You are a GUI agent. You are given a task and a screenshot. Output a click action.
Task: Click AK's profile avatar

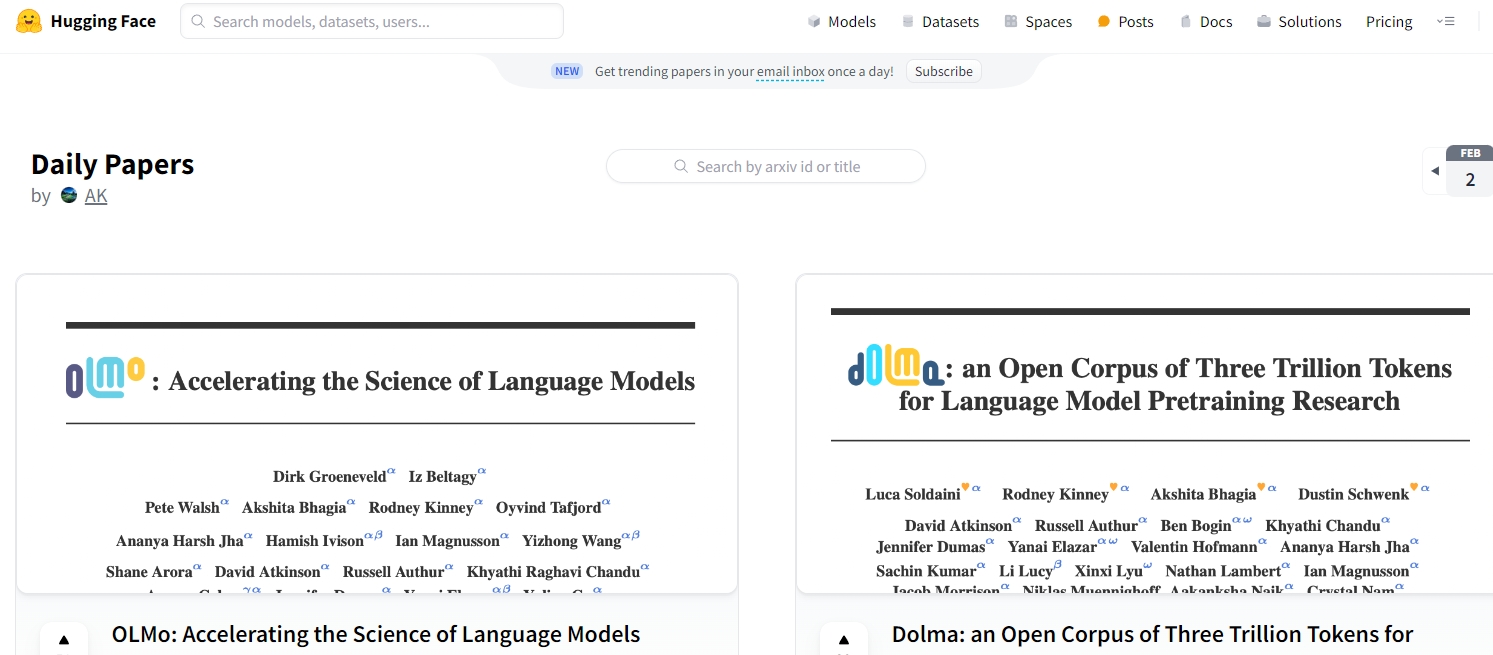(x=69, y=195)
